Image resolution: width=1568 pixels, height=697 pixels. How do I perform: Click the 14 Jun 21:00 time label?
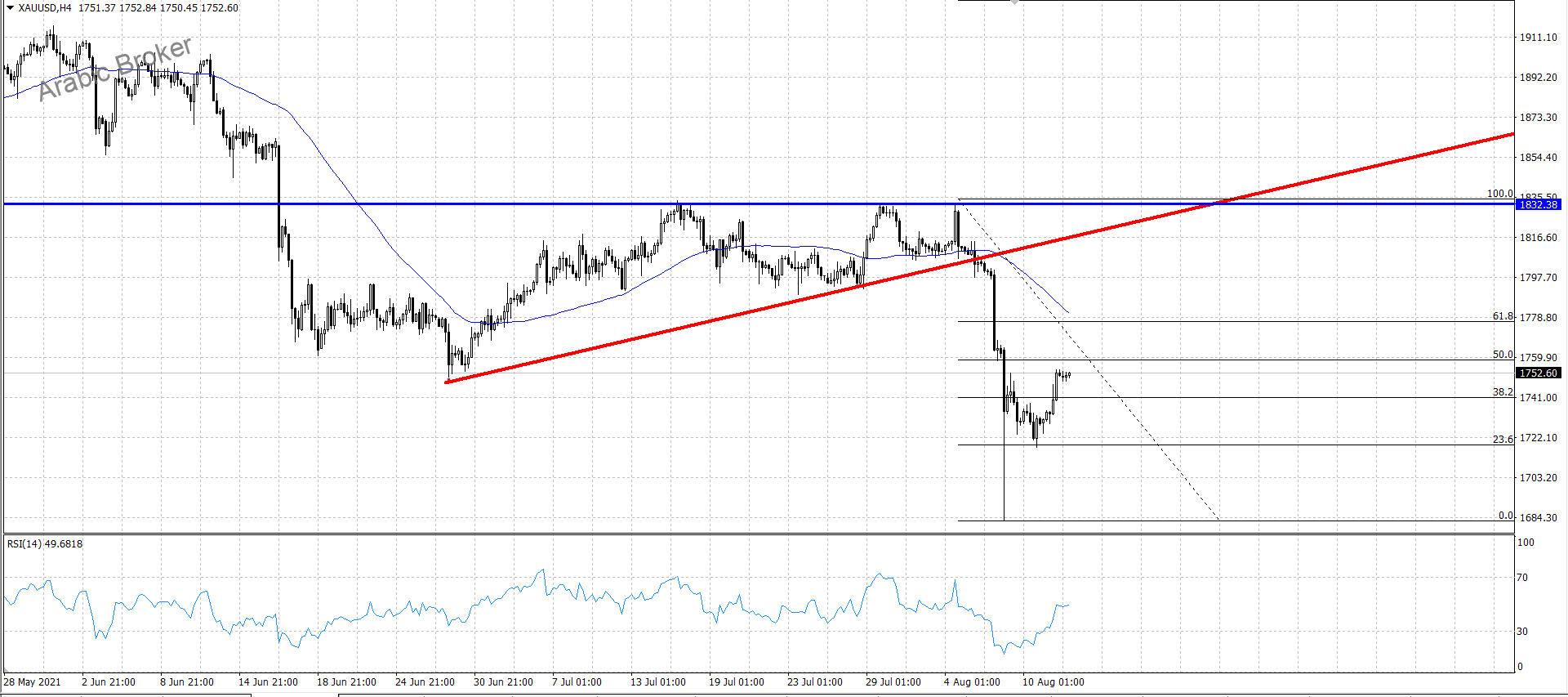point(268,682)
